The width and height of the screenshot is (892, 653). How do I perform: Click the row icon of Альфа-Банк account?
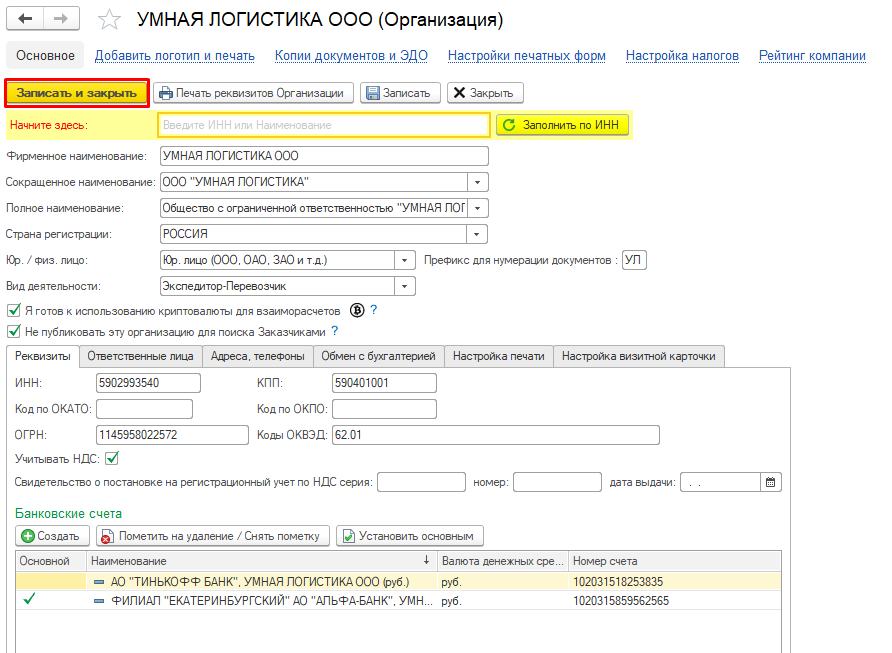tap(99, 601)
